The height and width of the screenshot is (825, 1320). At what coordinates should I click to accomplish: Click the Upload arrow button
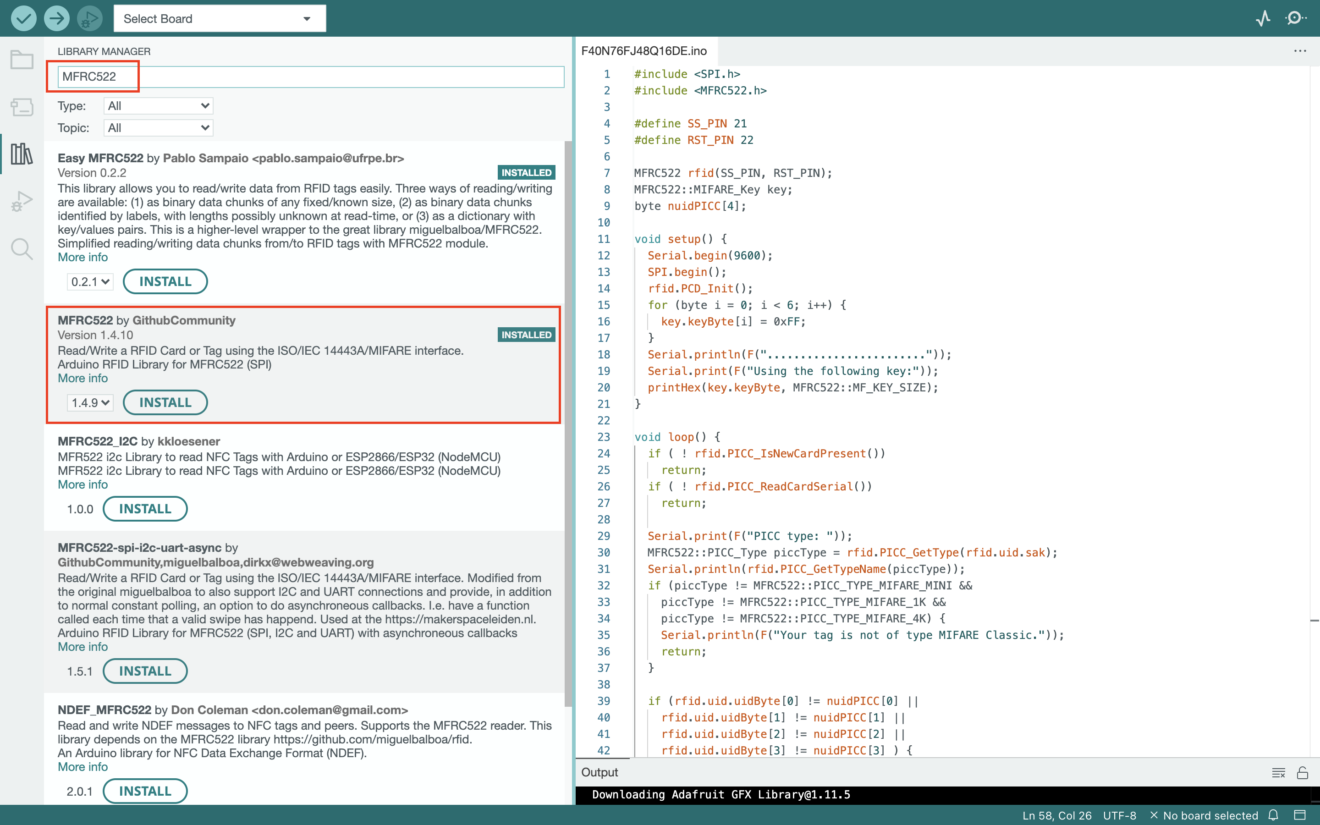point(57,18)
